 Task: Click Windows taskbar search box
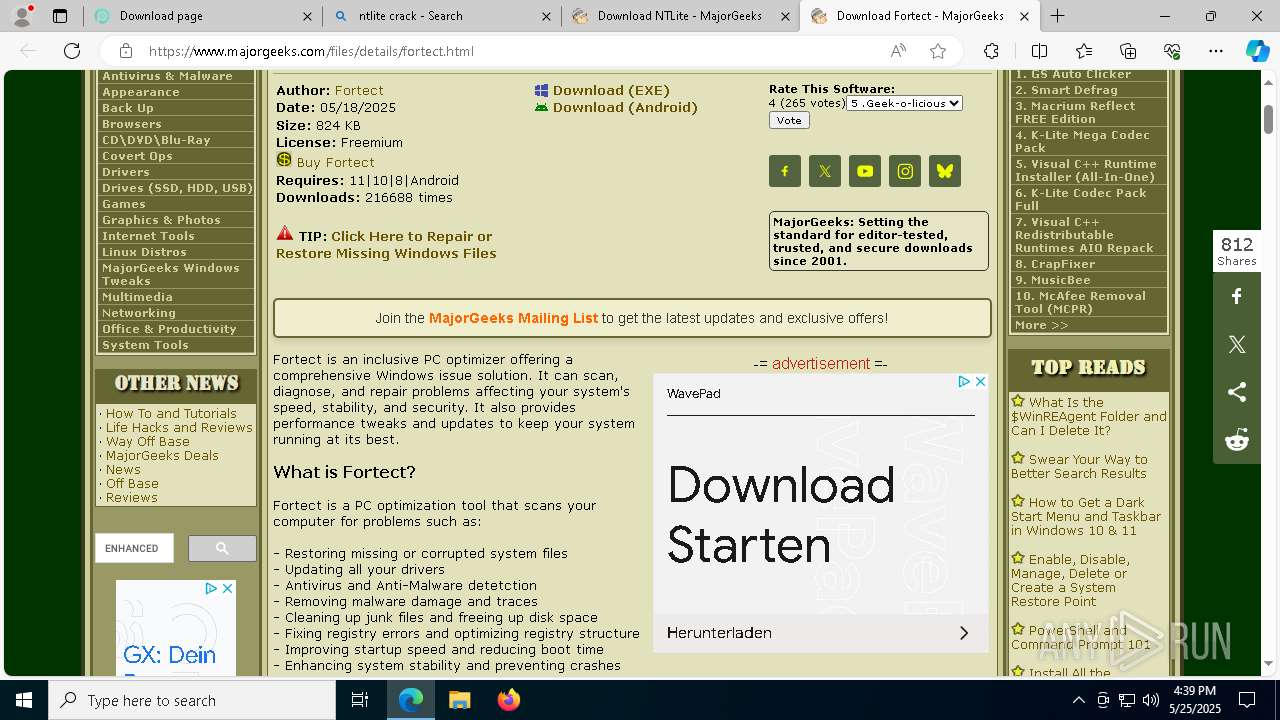coord(192,700)
